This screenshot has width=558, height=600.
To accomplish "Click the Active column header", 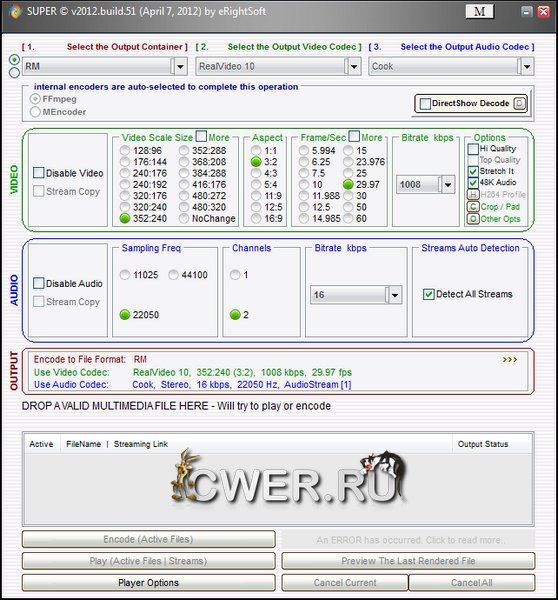I will [41, 444].
